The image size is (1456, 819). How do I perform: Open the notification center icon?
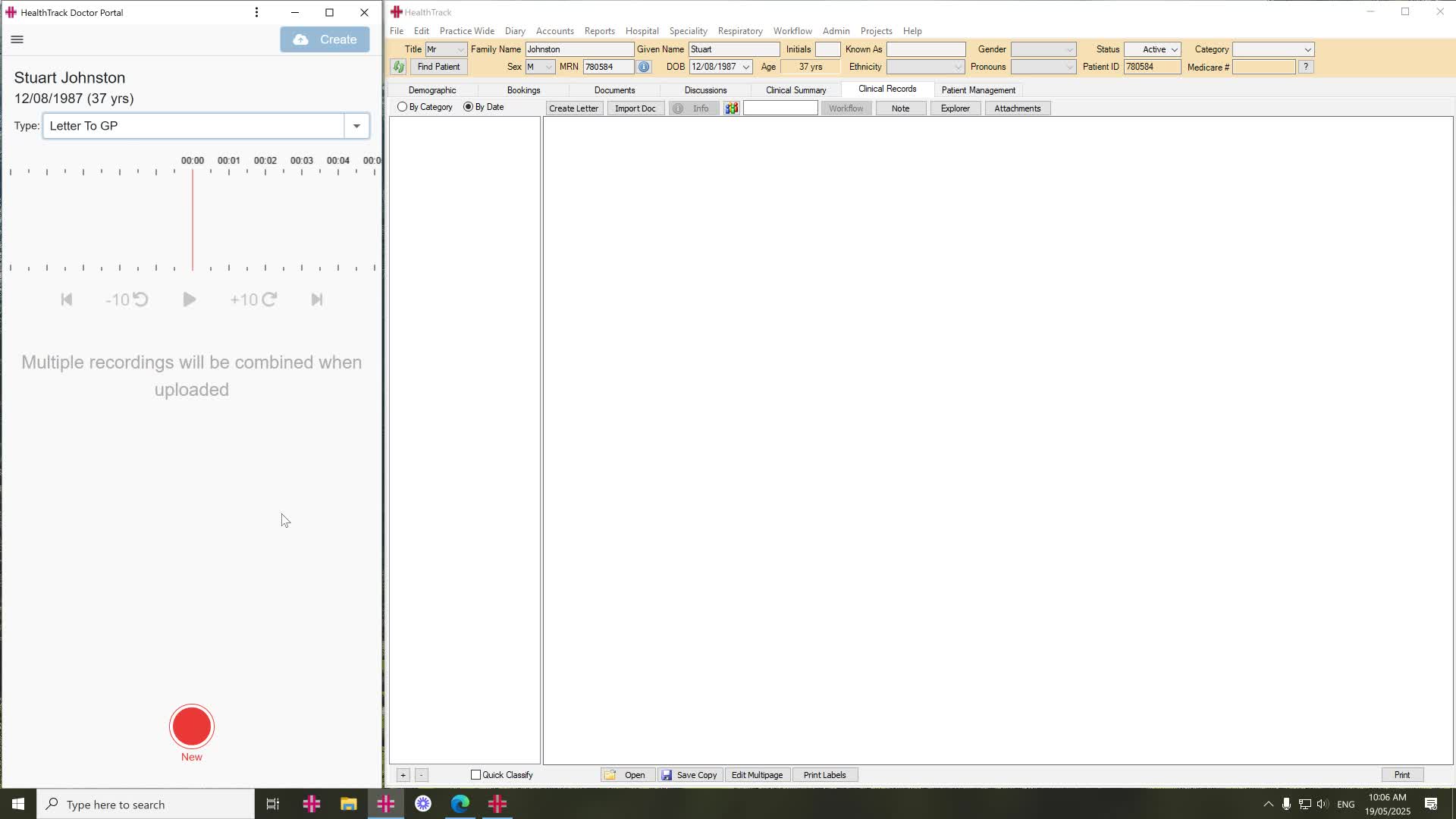click(1431, 804)
